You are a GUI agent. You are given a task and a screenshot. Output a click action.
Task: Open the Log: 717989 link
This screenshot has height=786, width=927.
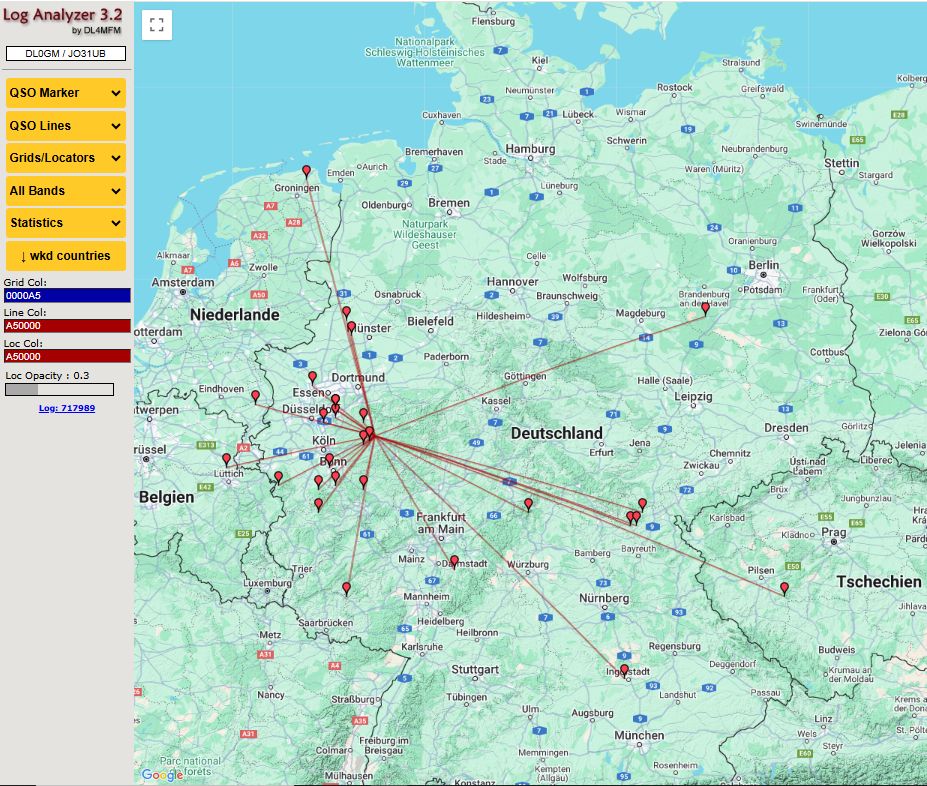(x=67, y=408)
